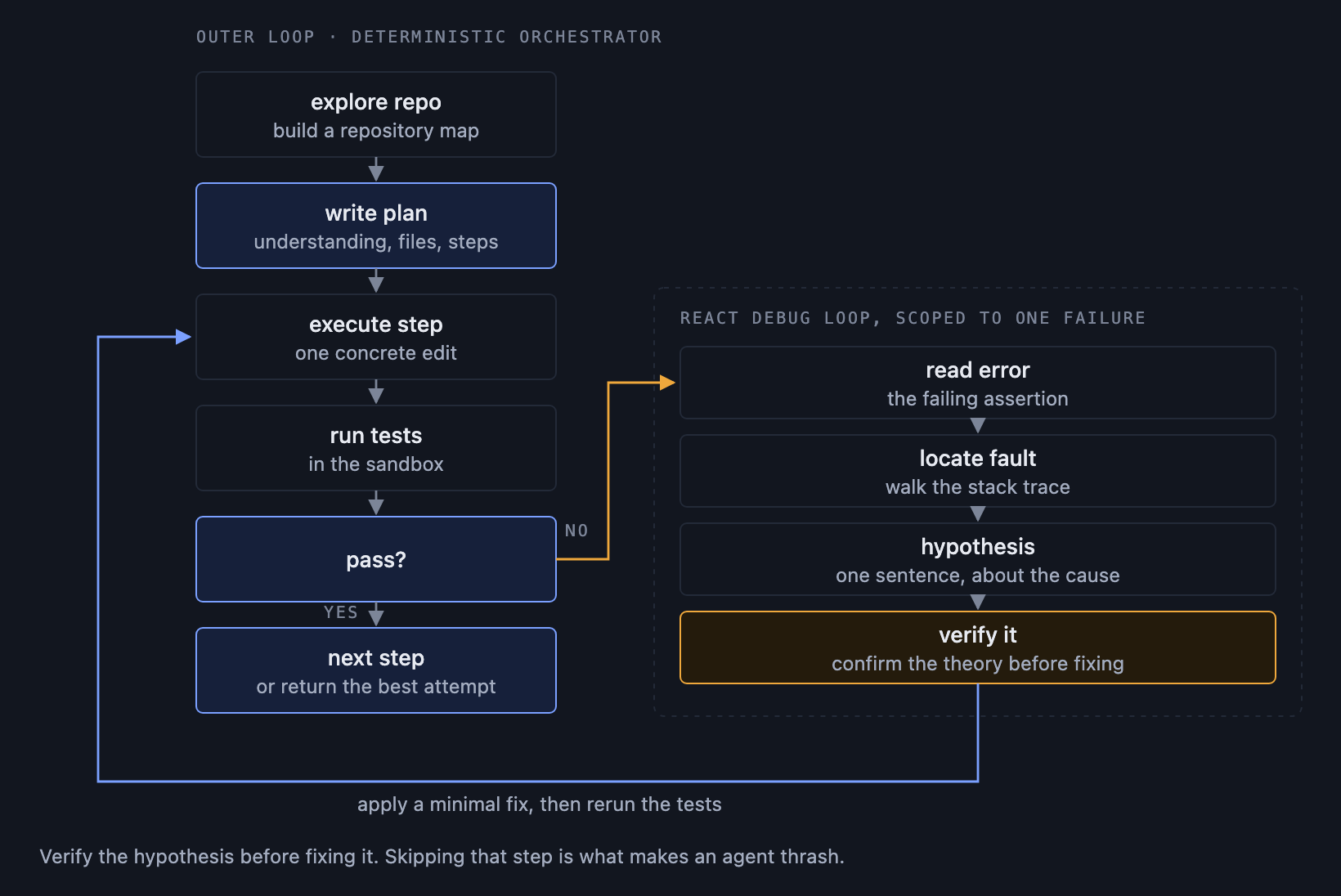Click the 'Verify the hypothesis before fixing it' caption
Viewport: 1341px width, 896px height.
[442, 857]
